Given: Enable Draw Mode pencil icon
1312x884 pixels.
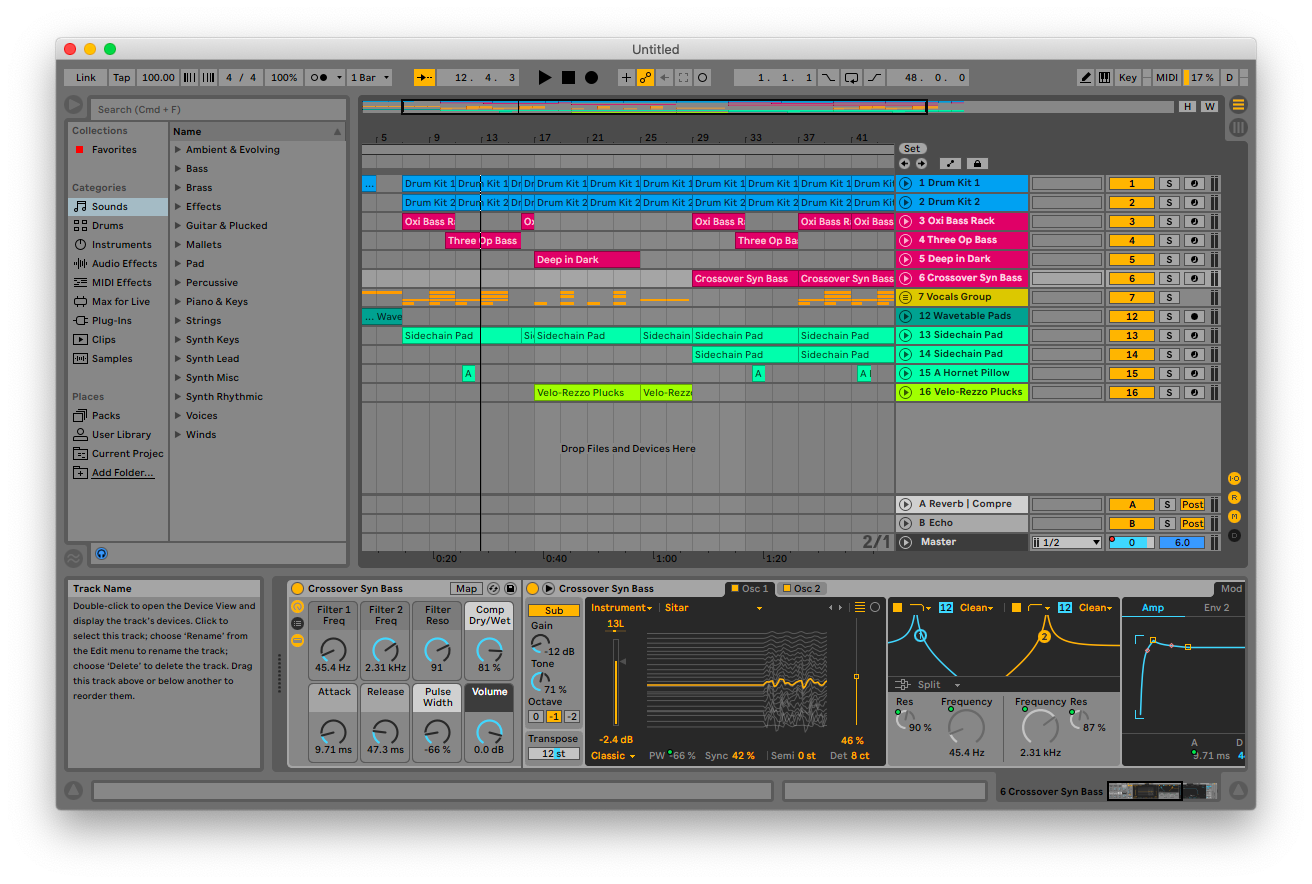Looking at the screenshot, I should coord(1086,77).
